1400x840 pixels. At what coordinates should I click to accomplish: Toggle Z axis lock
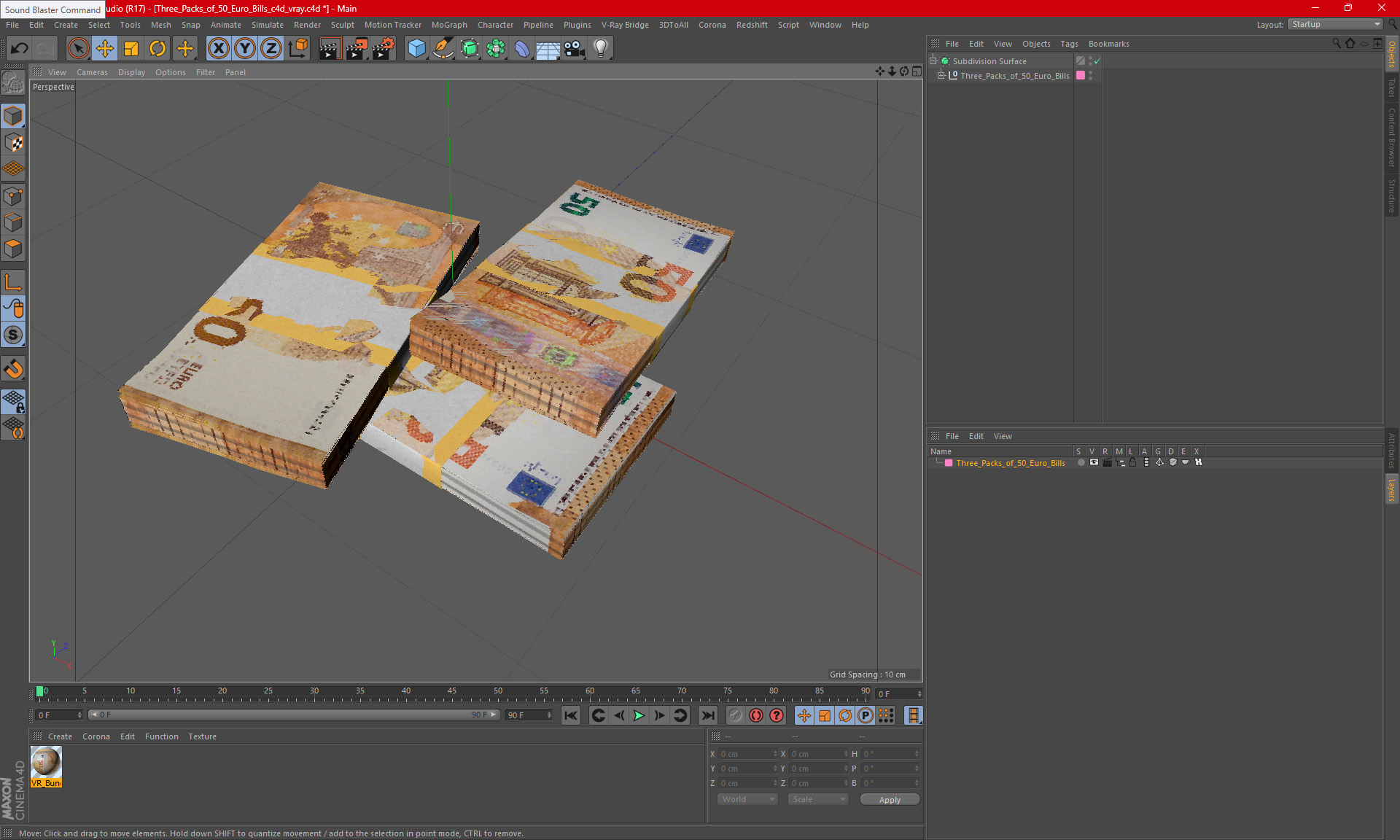pyautogui.click(x=271, y=49)
